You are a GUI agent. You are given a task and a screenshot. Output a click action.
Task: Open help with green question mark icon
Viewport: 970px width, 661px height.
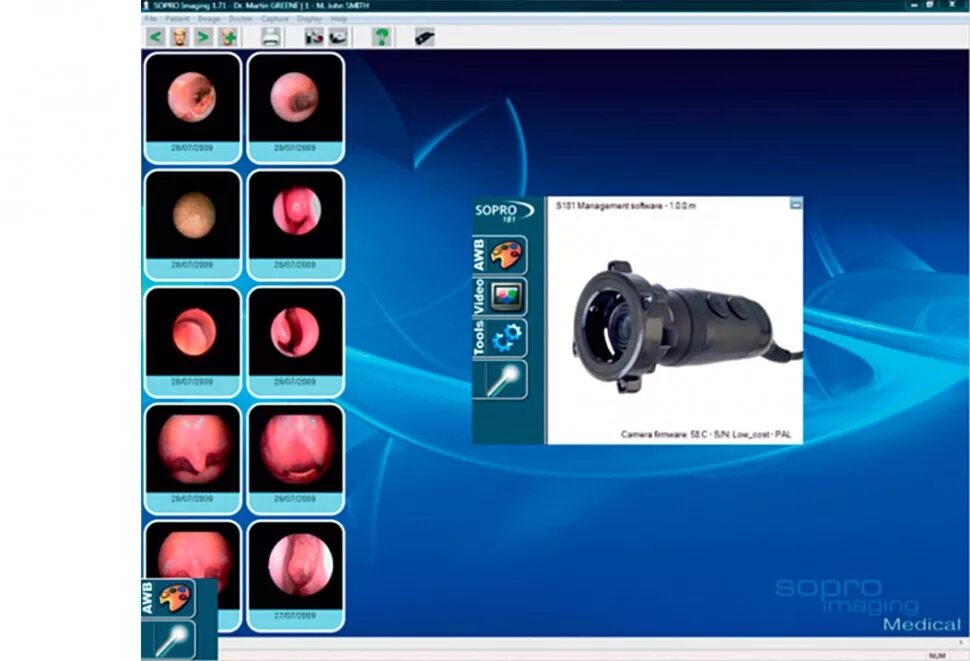(382, 37)
